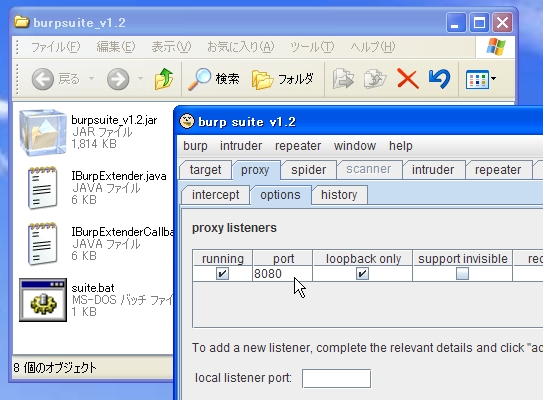
Task: Open the history sub-tab
Action: pyautogui.click(x=339, y=195)
